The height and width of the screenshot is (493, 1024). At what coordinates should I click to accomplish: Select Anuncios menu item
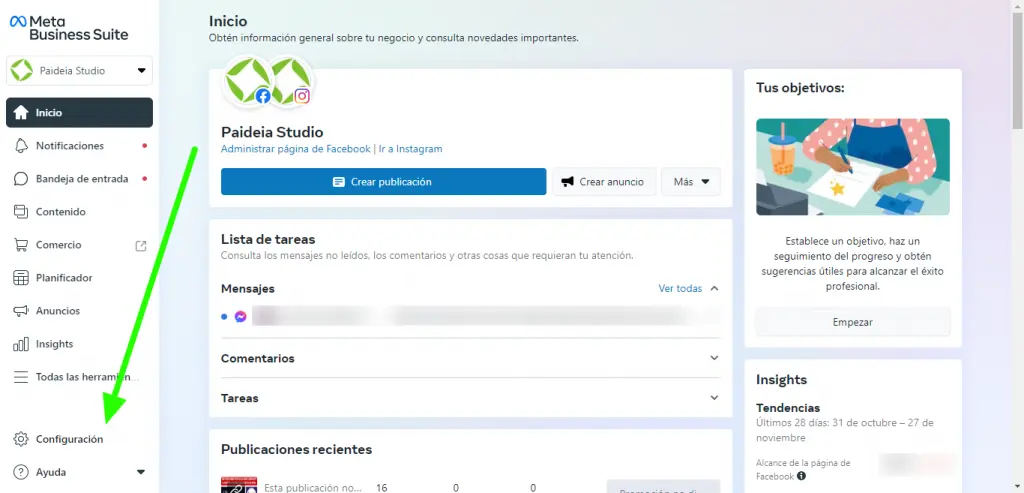pos(79,311)
